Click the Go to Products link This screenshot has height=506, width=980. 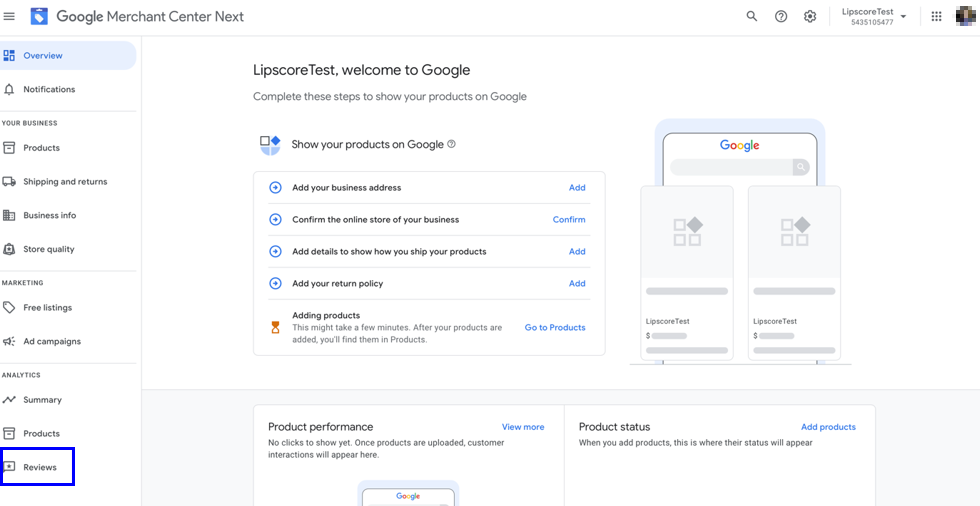(x=555, y=328)
